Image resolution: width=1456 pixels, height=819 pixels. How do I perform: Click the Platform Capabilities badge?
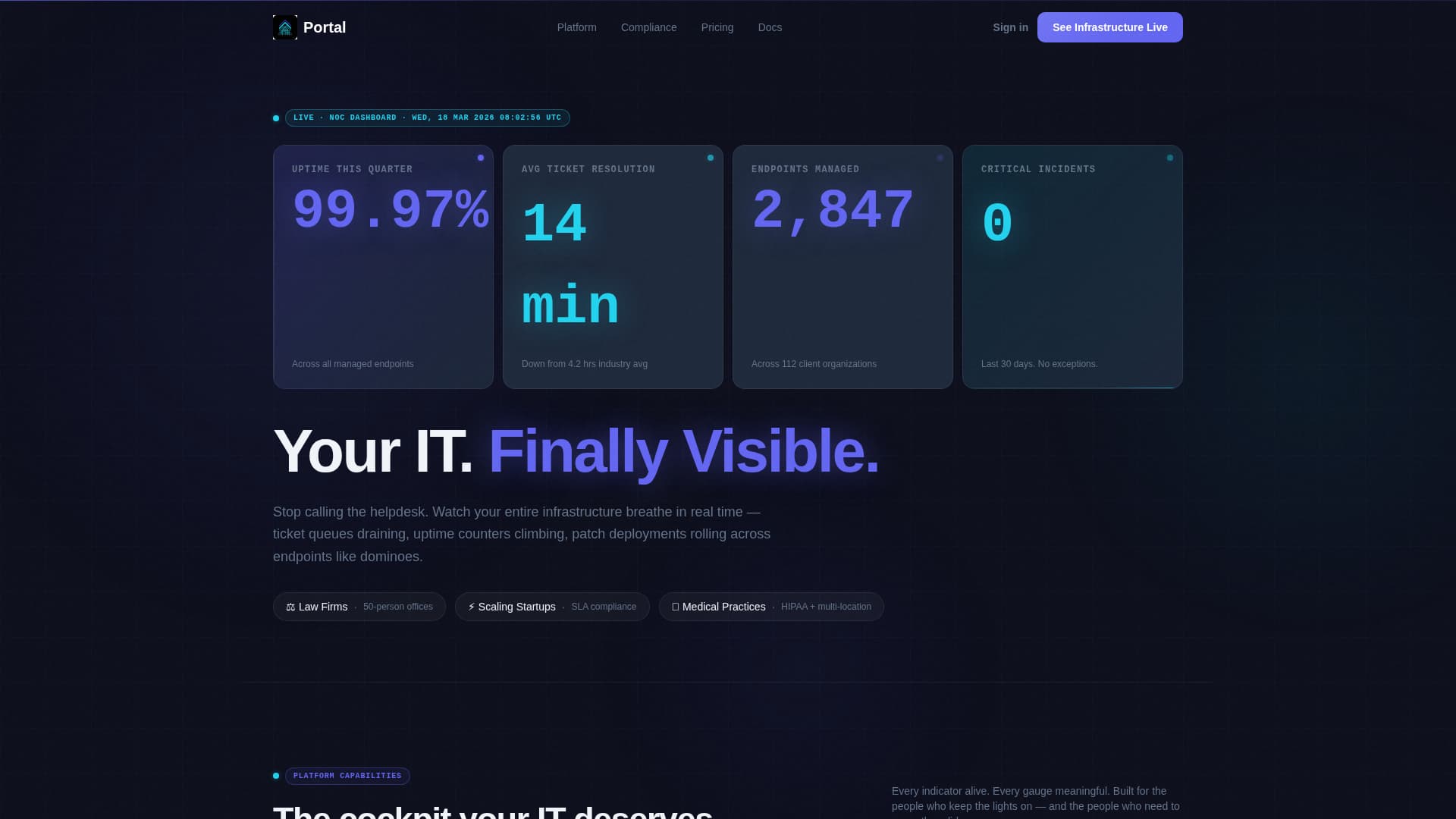point(347,776)
